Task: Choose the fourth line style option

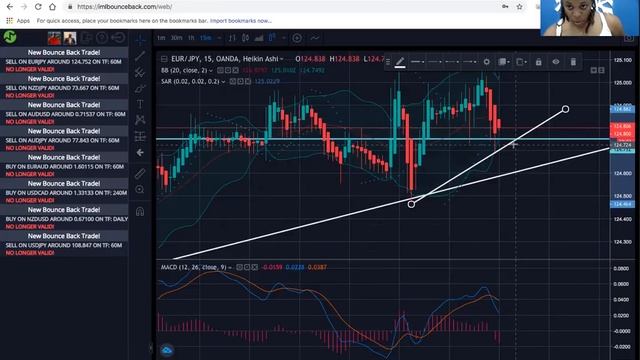Action: pyautogui.click(x=469, y=62)
